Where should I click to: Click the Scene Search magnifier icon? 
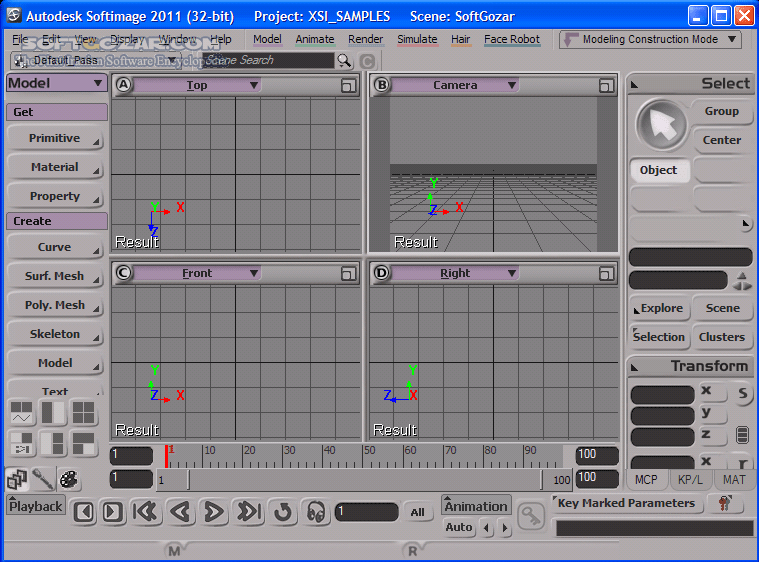pos(344,61)
